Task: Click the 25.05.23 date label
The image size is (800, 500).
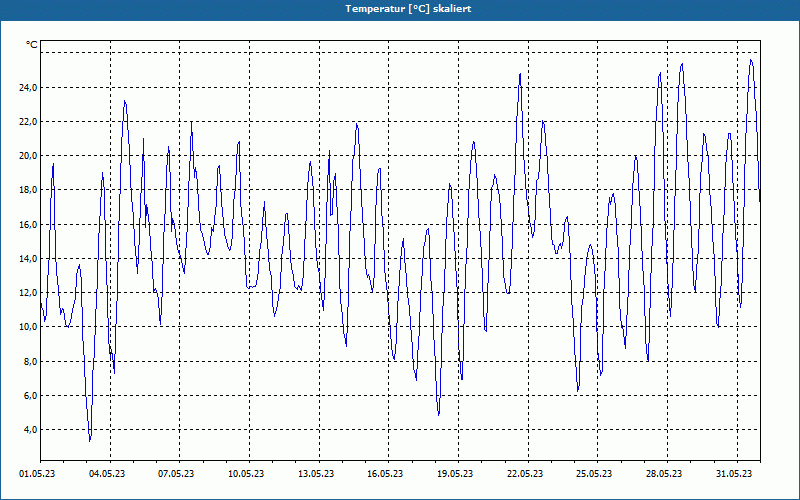Action: coord(594,474)
